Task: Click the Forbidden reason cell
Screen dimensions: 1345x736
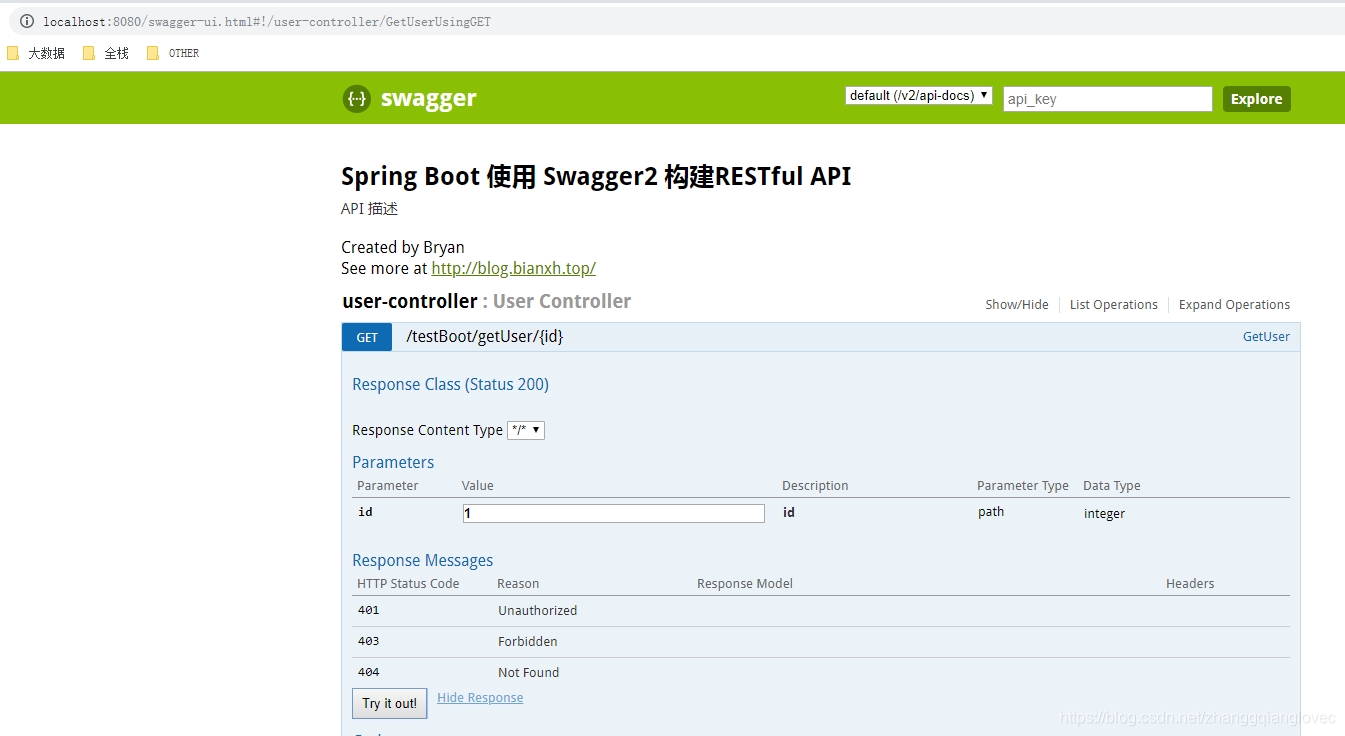Action: tap(528, 641)
